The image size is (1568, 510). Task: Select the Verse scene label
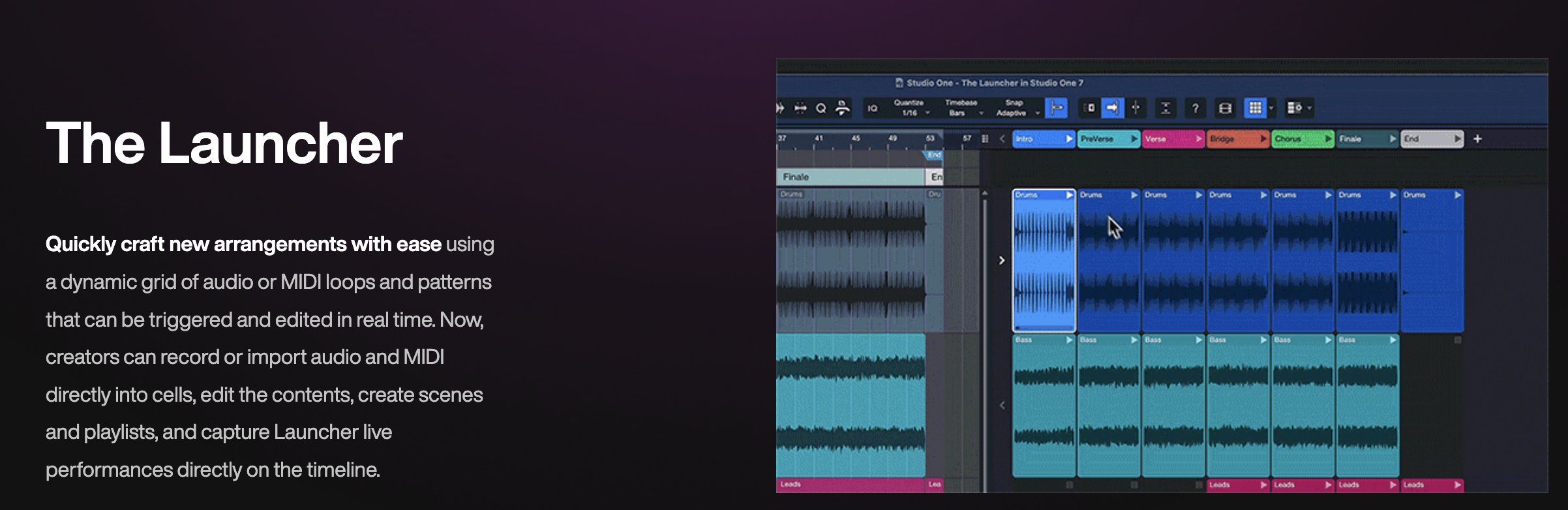click(1155, 139)
